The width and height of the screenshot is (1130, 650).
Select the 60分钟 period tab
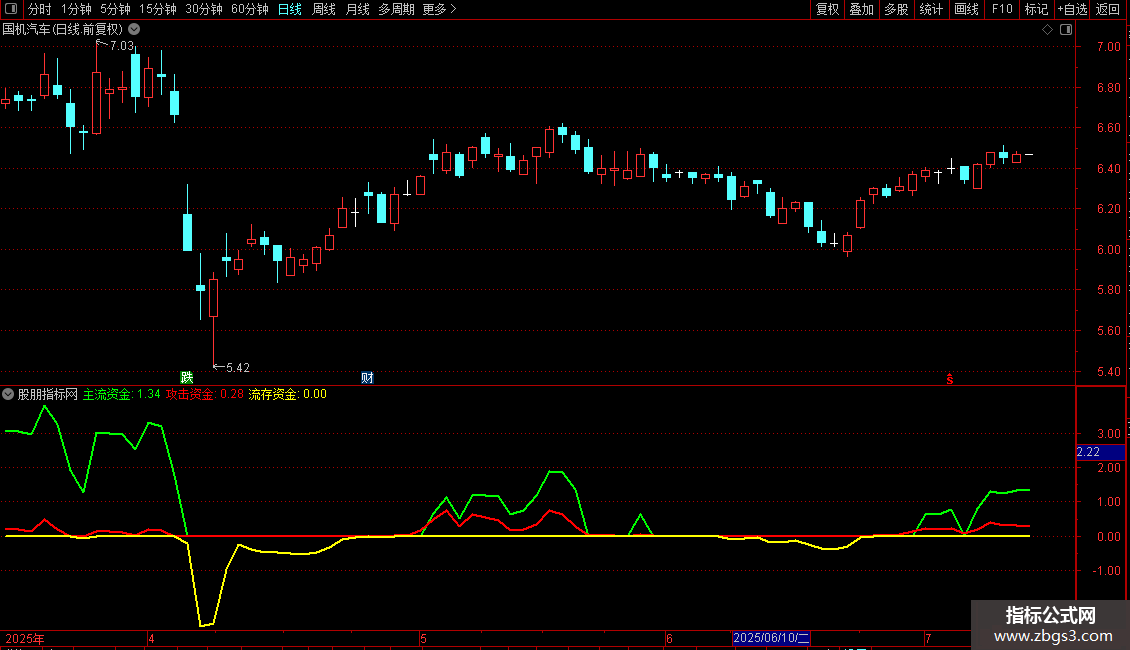click(x=249, y=9)
